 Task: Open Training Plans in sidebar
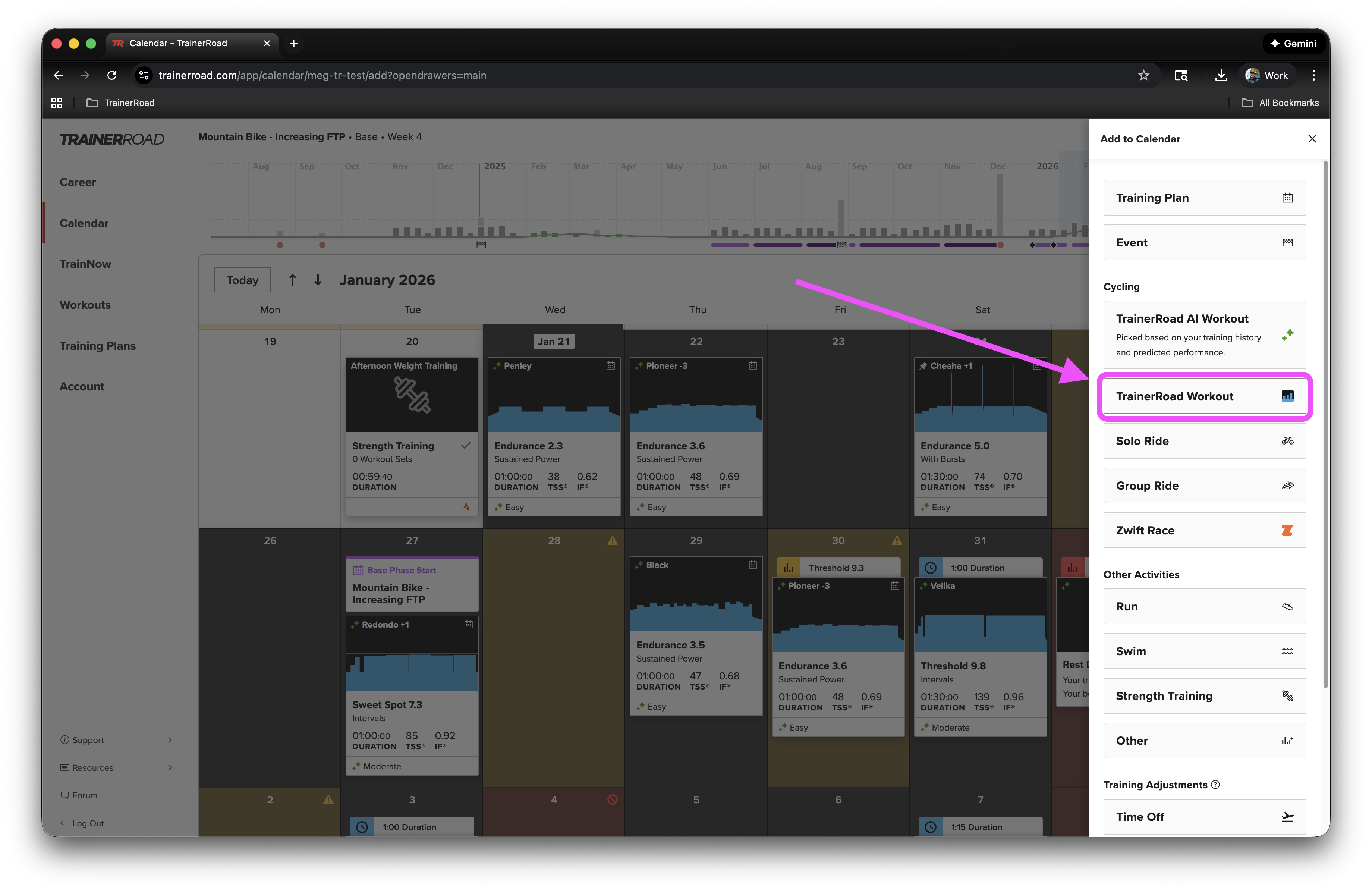click(x=98, y=346)
